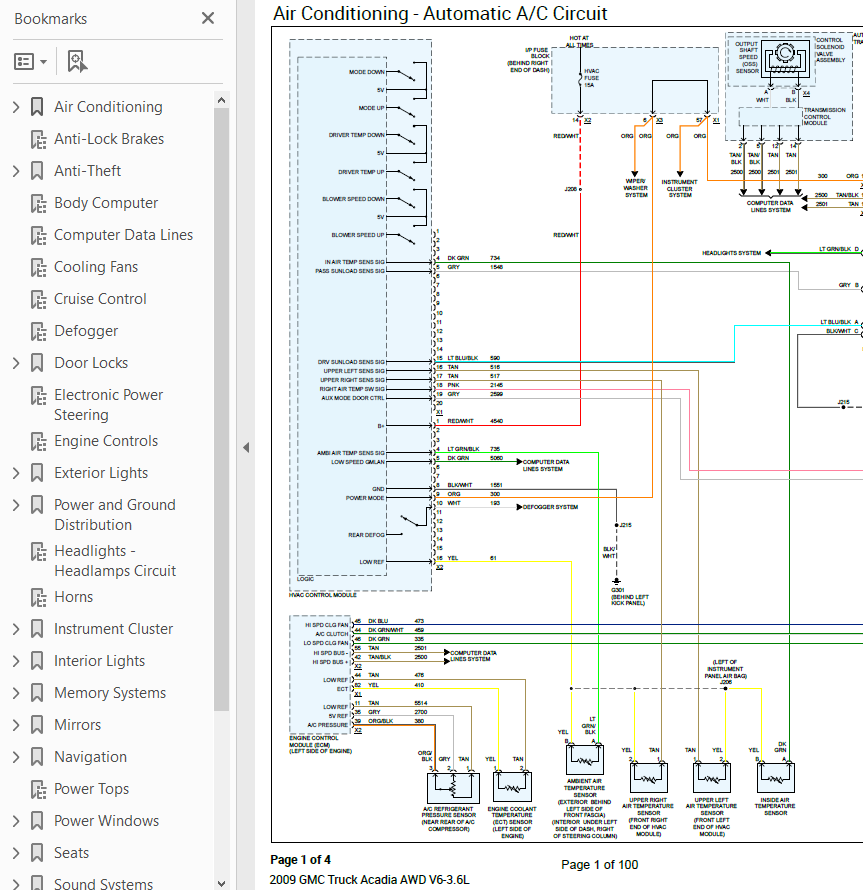Click the Cooling Fans bookmark icon

click(x=38, y=267)
